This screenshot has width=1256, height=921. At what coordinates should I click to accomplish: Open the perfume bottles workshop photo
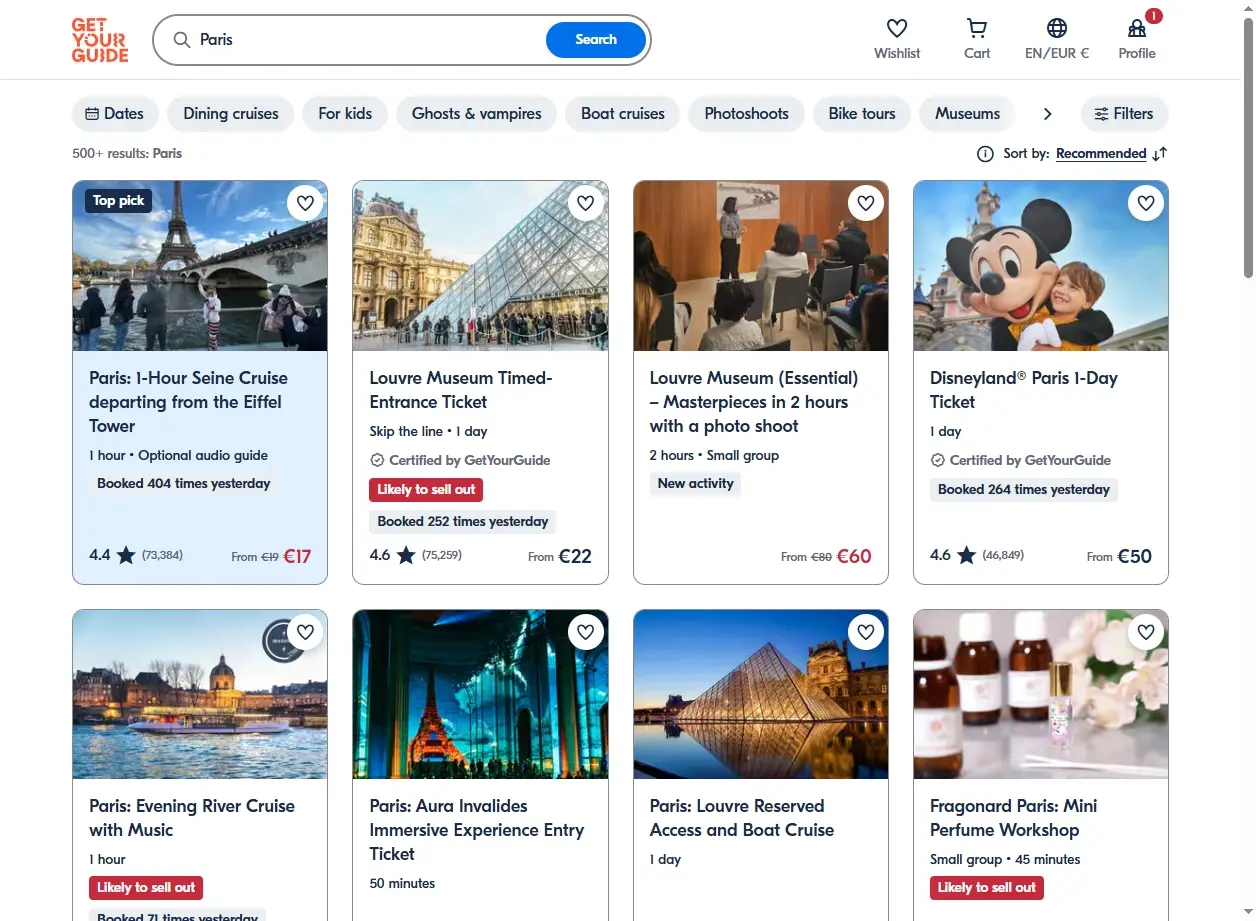click(x=1041, y=695)
